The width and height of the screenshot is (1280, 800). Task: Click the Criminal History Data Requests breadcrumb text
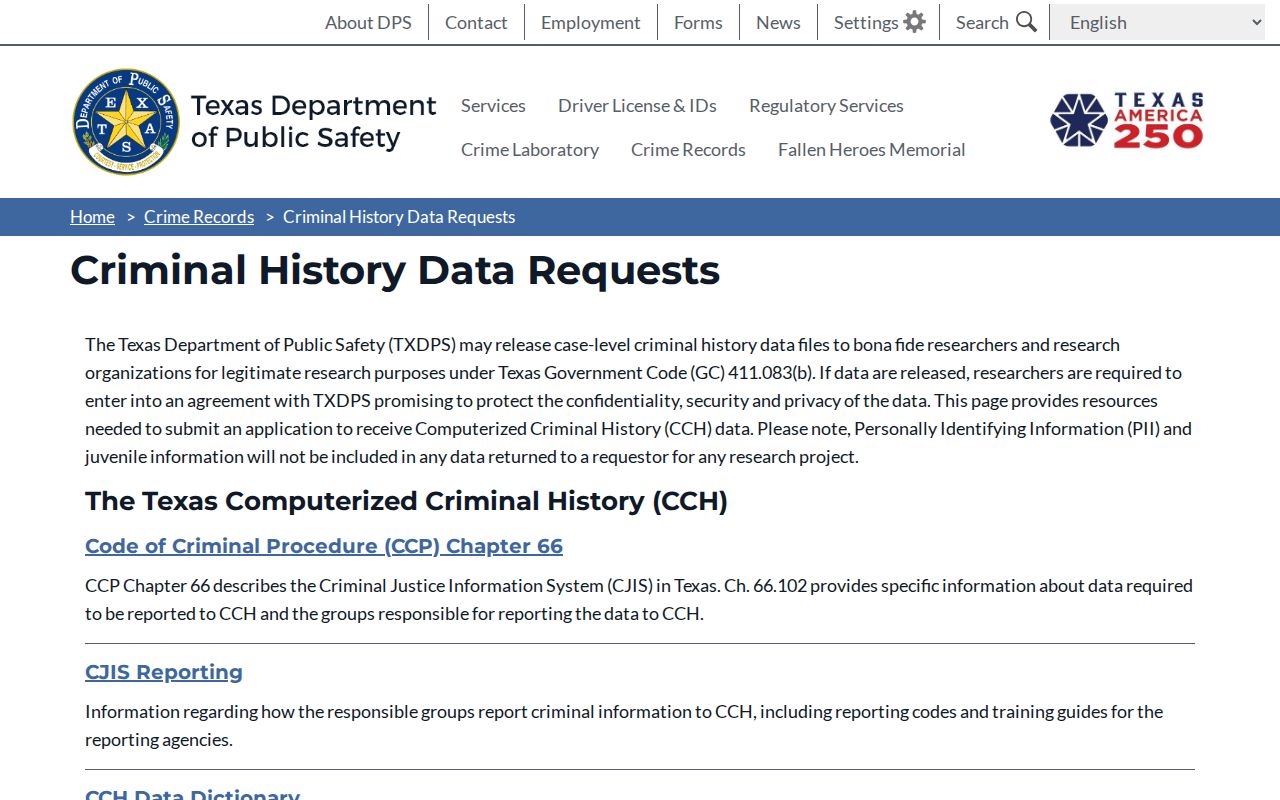click(399, 217)
